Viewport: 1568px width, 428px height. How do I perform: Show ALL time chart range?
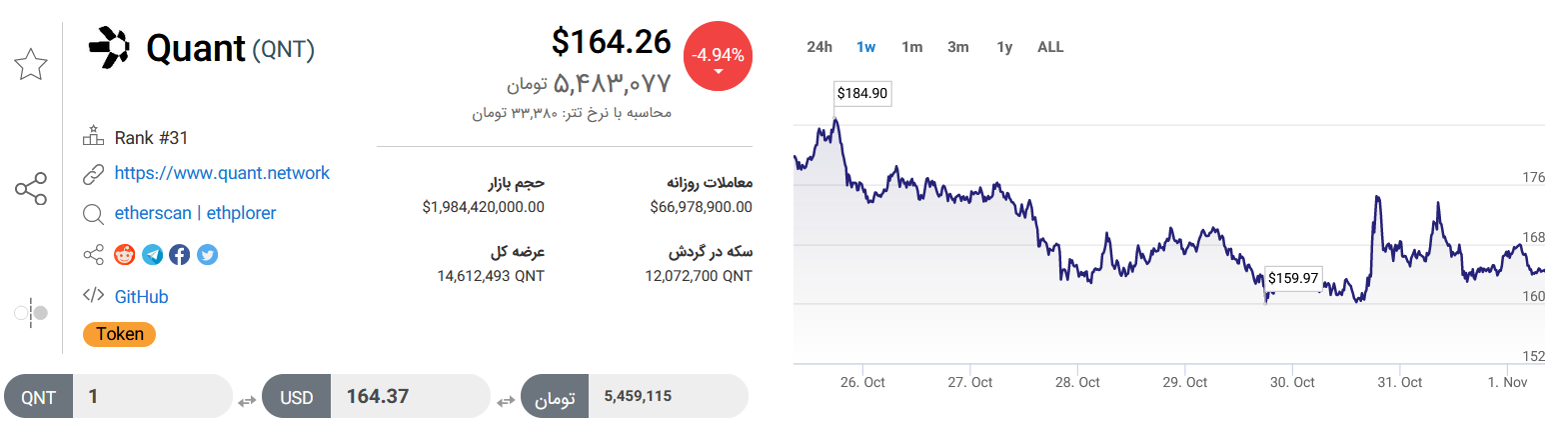1050,47
